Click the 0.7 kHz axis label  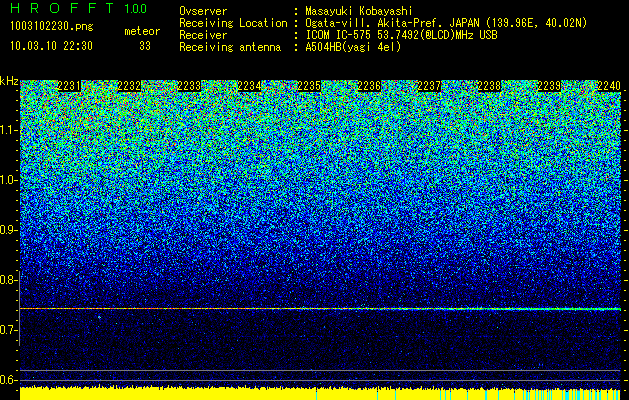(x=9, y=330)
